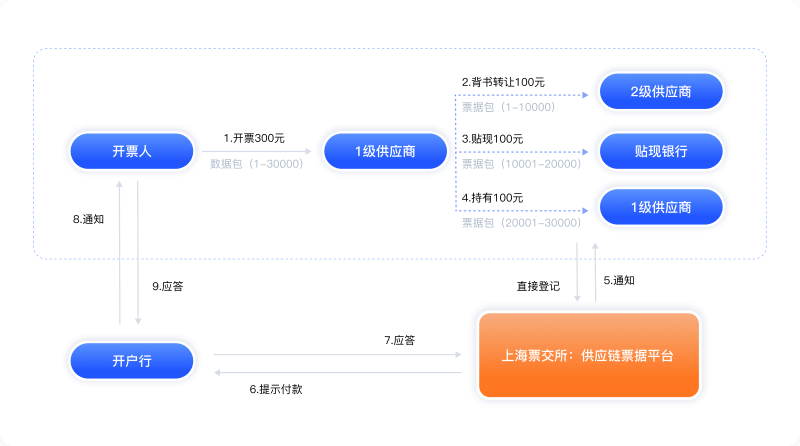Select the 7.应答 label
The height and width of the screenshot is (446, 800).
click(399, 340)
